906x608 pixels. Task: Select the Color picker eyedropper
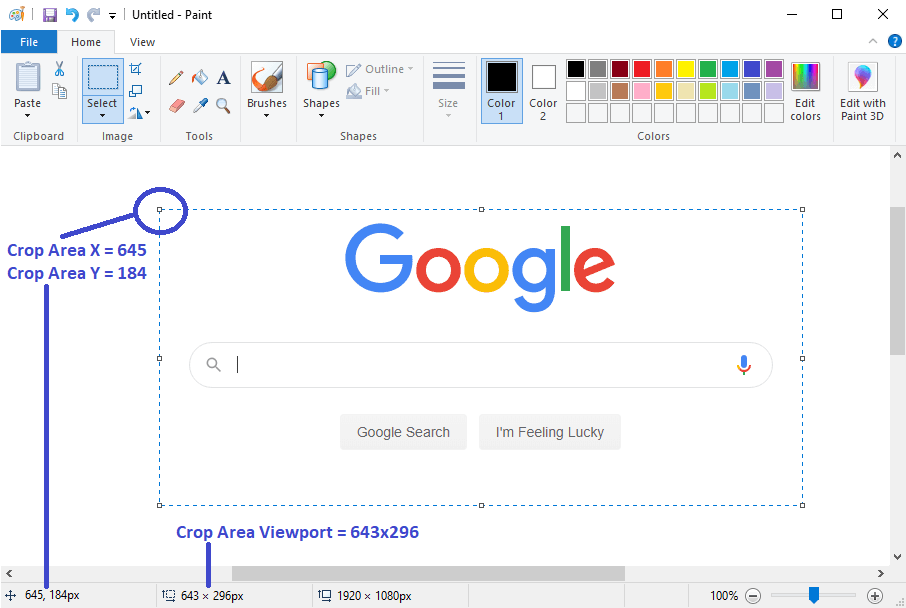[x=200, y=106]
